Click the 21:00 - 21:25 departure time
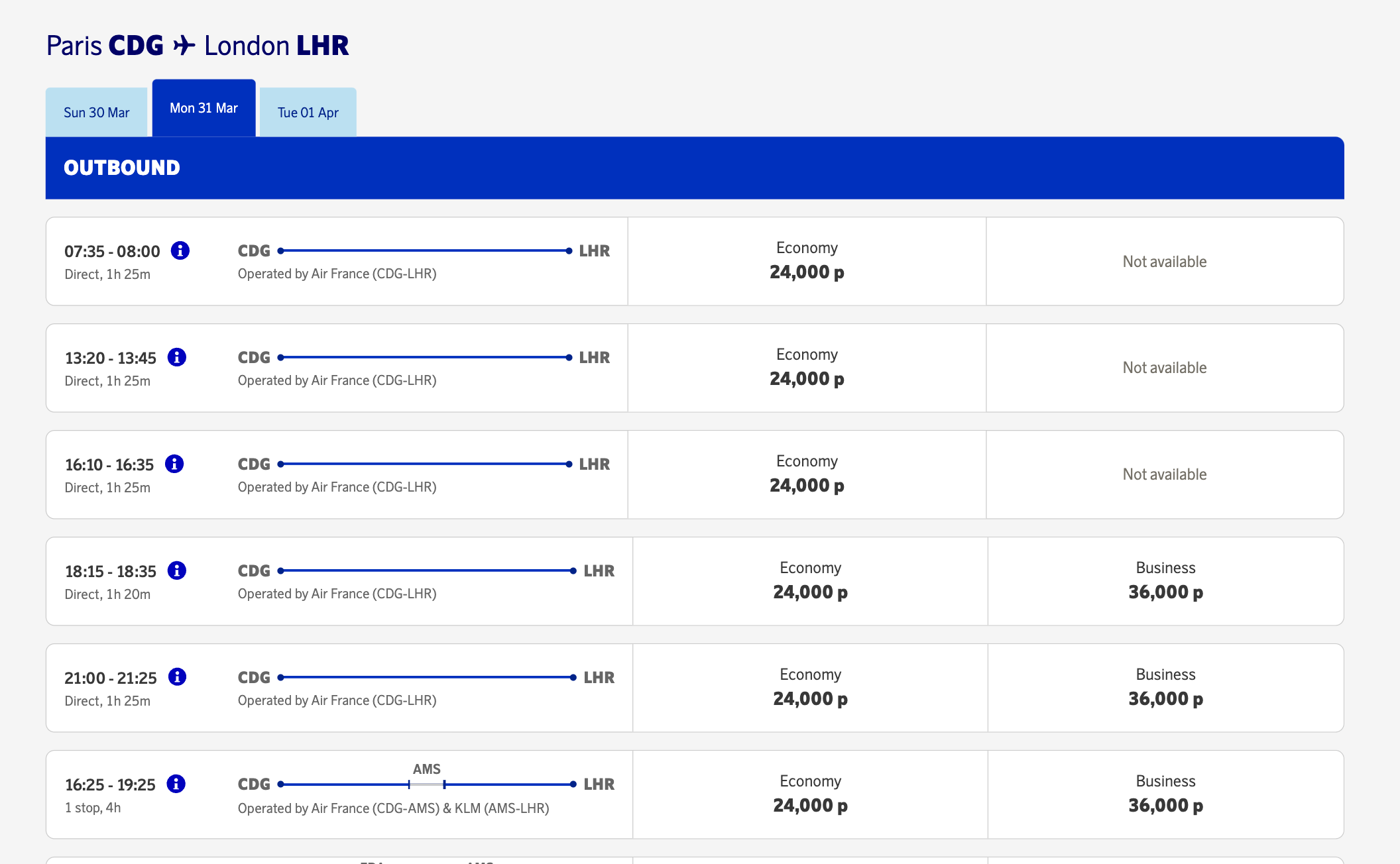Viewport: 1400px width, 864px height. pyautogui.click(x=111, y=678)
